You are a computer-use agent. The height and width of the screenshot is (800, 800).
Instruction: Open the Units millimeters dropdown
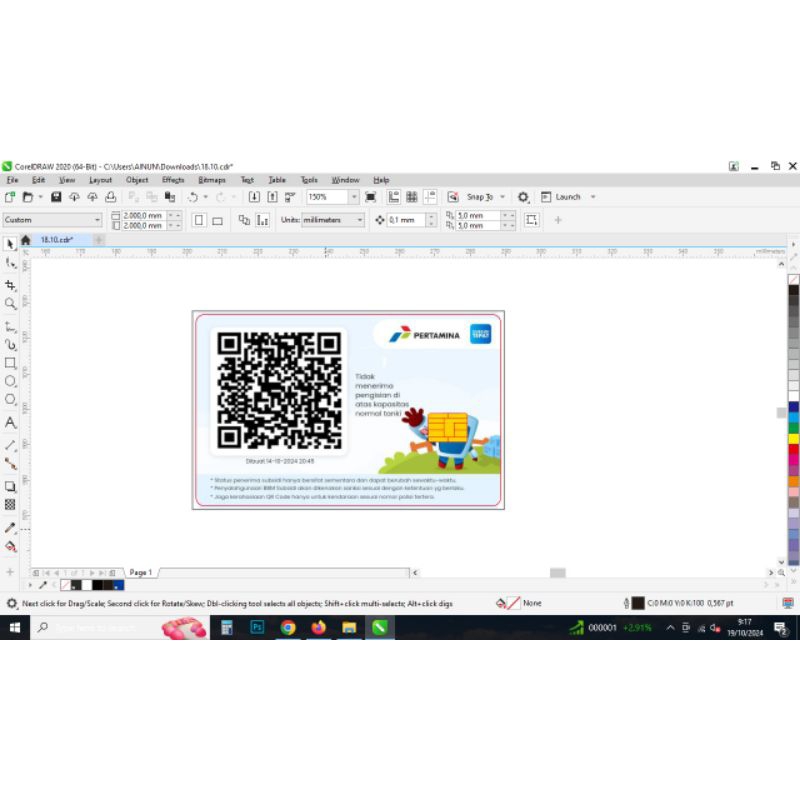click(360, 220)
